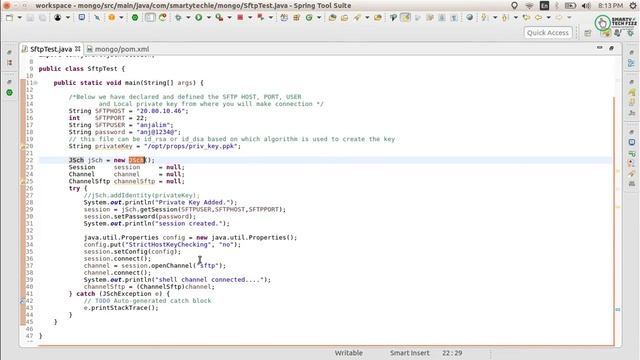The image size is (640, 360).
Task: Click the Next Annotation arrow icon
Action: pyautogui.click(x=484, y=18)
